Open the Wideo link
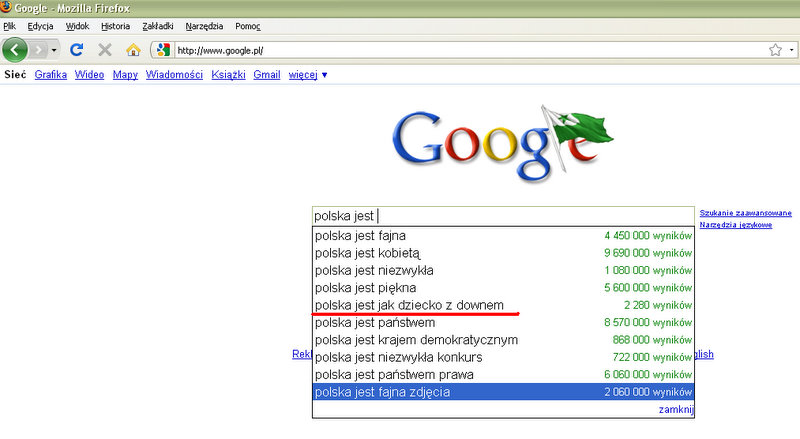The height and width of the screenshot is (439, 800). [x=89, y=75]
